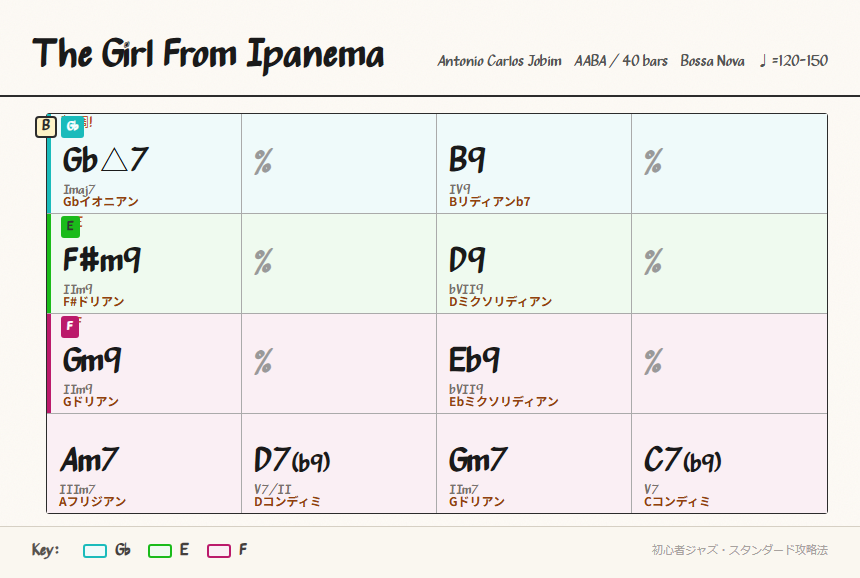Click the teal Gb legend swatch
Viewport: 860px width, 578px height.
(x=95, y=551)
